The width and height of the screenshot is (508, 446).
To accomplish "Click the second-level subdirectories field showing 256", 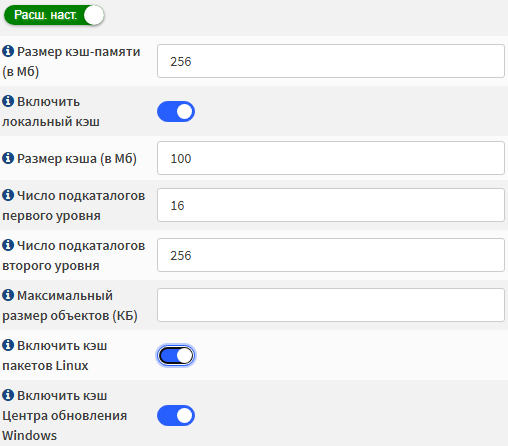I will [x=331, y=255].
